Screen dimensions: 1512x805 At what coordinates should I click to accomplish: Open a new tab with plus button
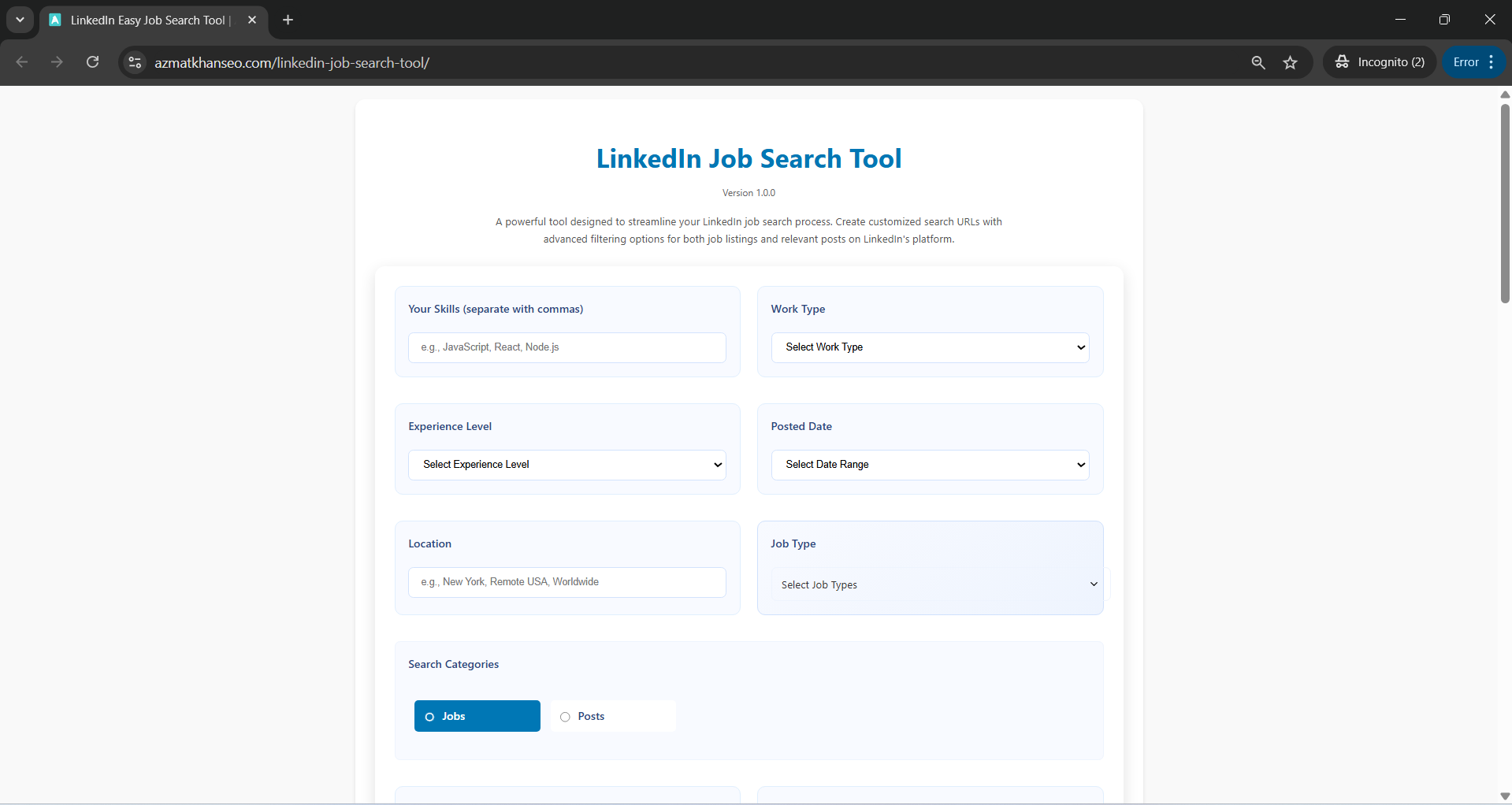click(x=288, y=20)
